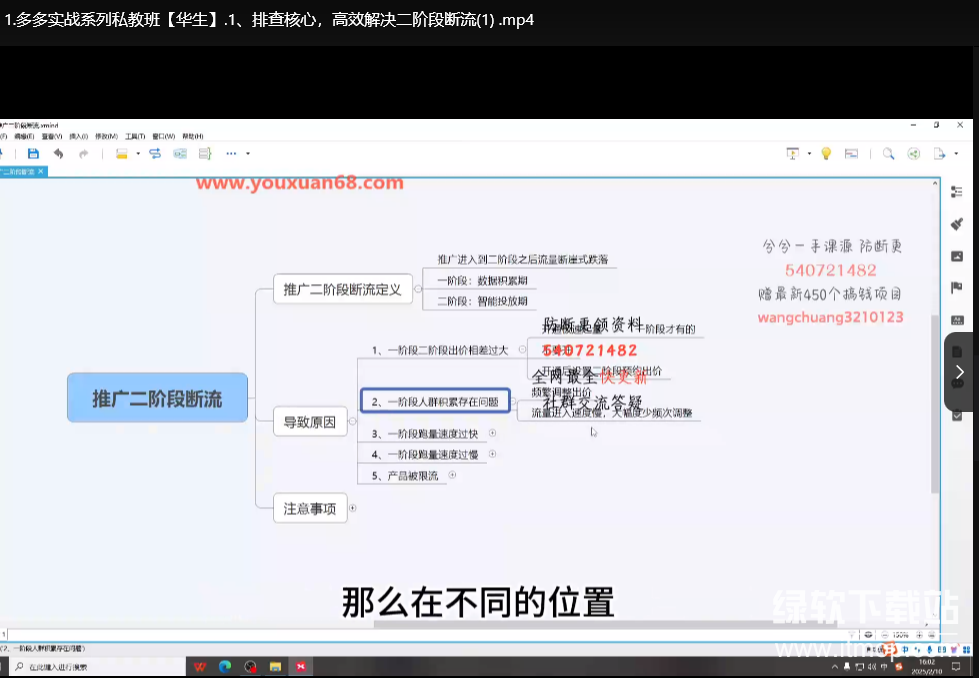Undo the last action

[59, 154]
